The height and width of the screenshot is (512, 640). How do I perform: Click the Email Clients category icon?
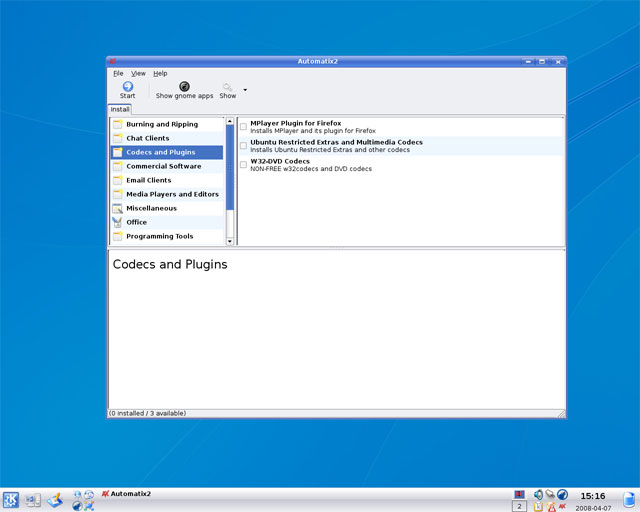[118, 180]
